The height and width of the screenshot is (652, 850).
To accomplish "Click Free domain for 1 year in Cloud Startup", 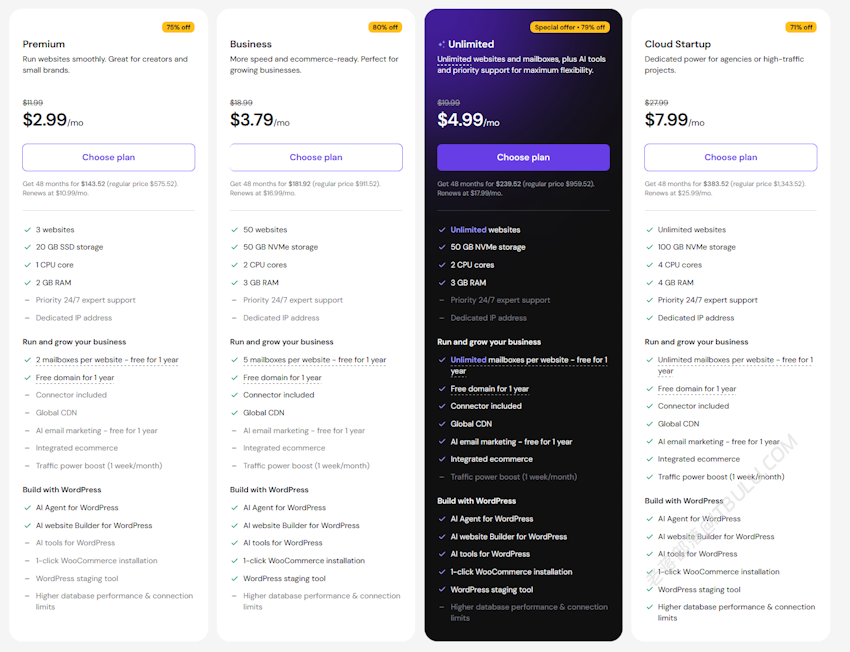I will (x=697, y=389).
